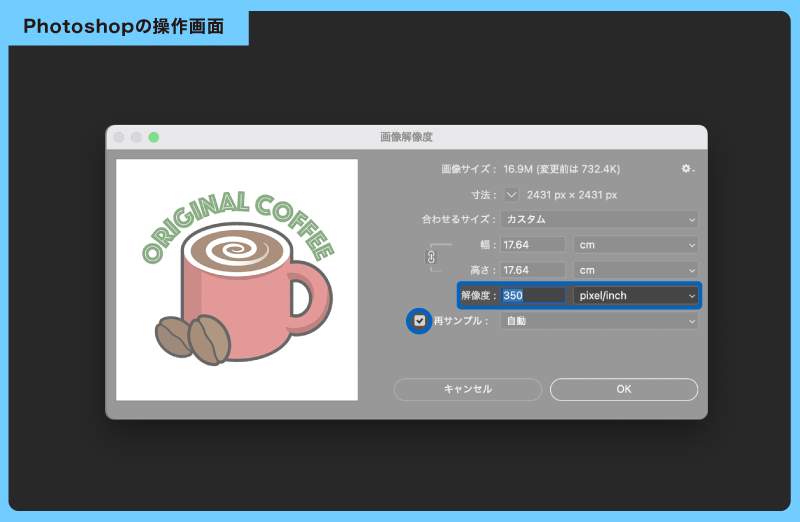
Task: Click the 幅 input field showing 17.64
Action: tap(533, 244)
